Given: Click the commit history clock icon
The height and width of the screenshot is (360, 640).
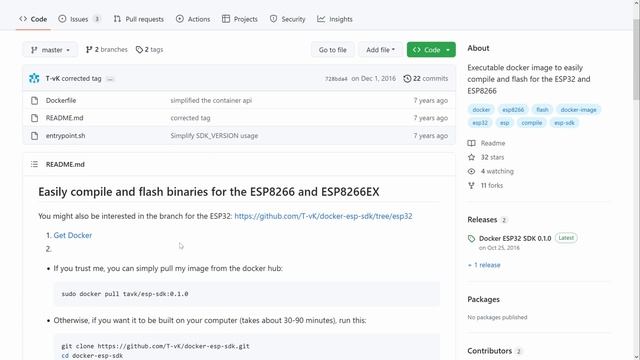Looking at the screenshot, I should (x=407, y=78).
